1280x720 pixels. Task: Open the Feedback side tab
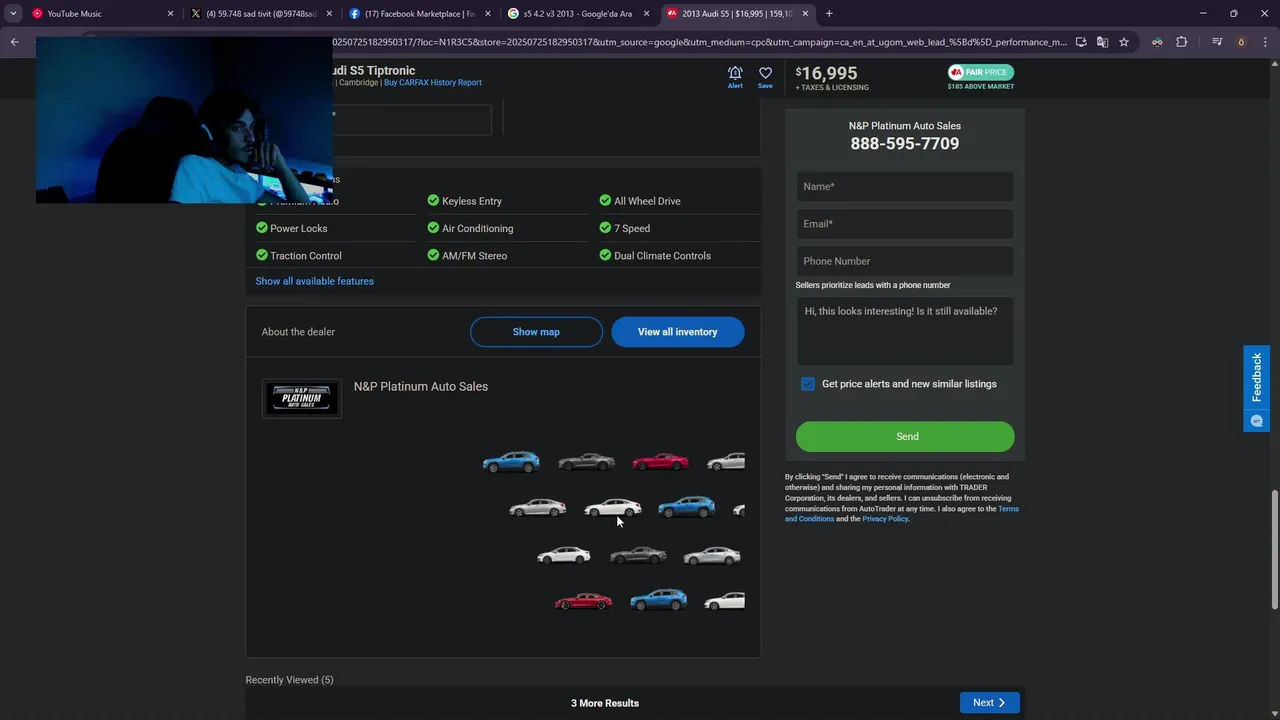click(x=1257, y=377)
